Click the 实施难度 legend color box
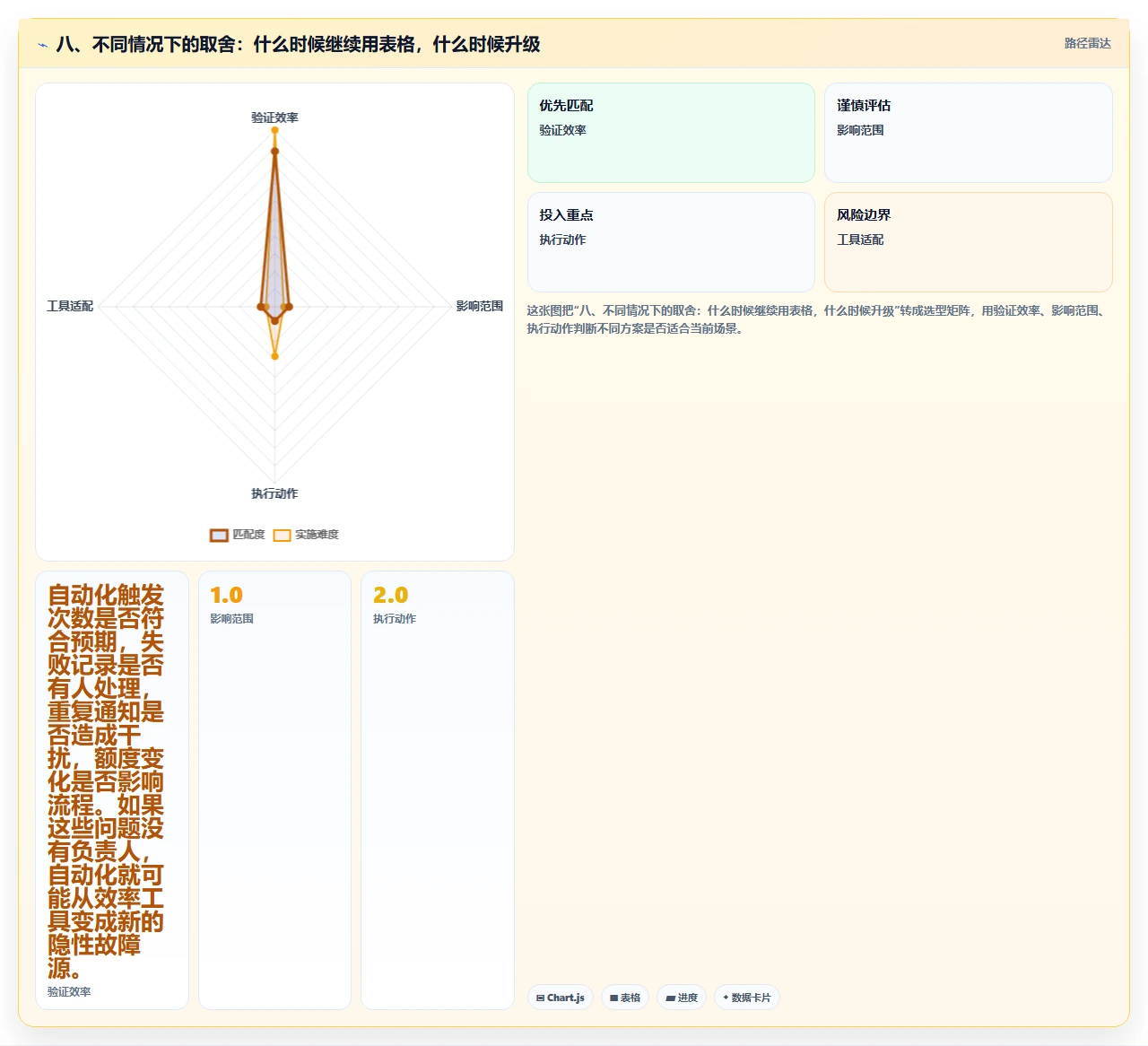The image size is (1148, 1046). click(282, 536)
